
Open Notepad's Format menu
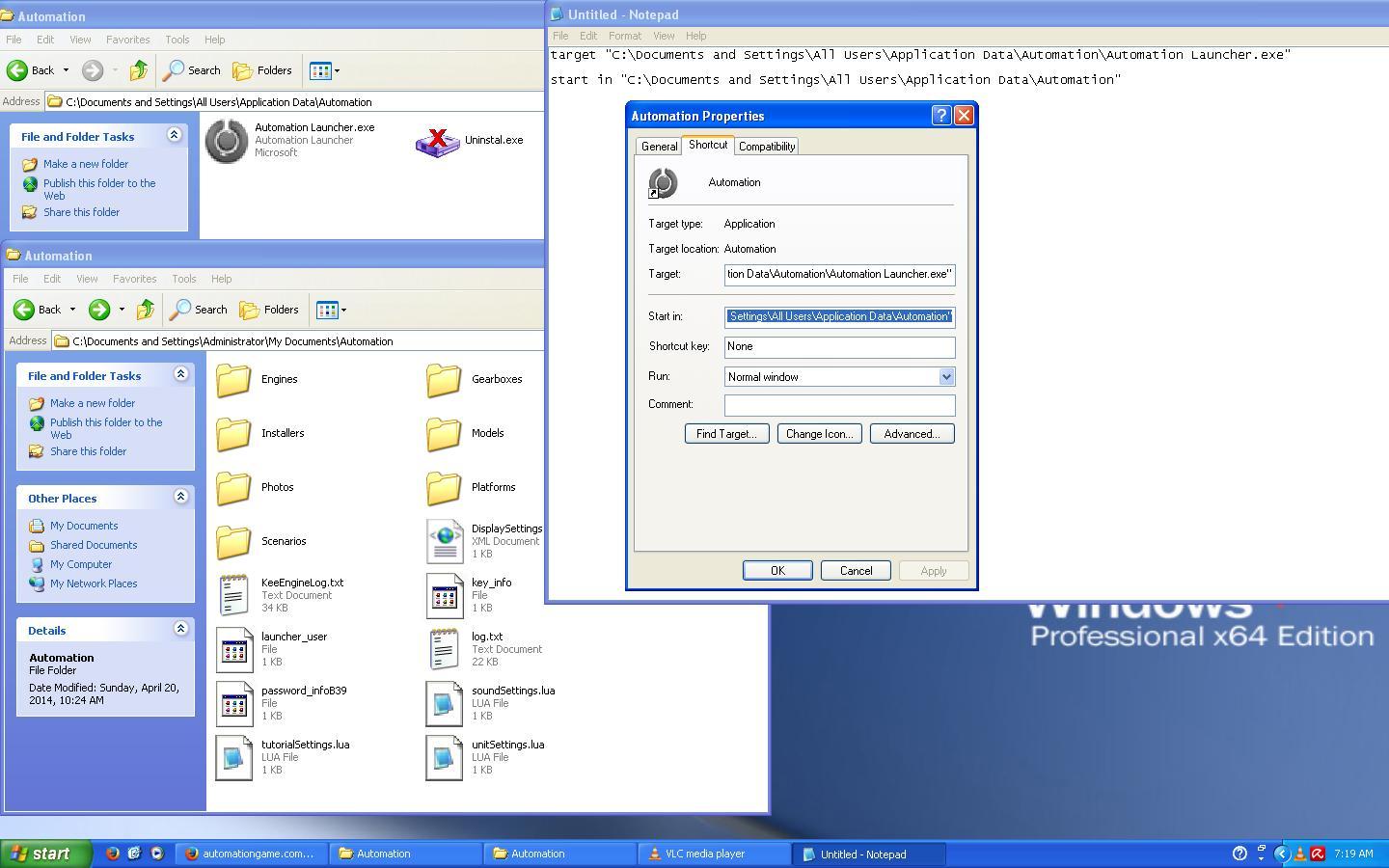624,36
